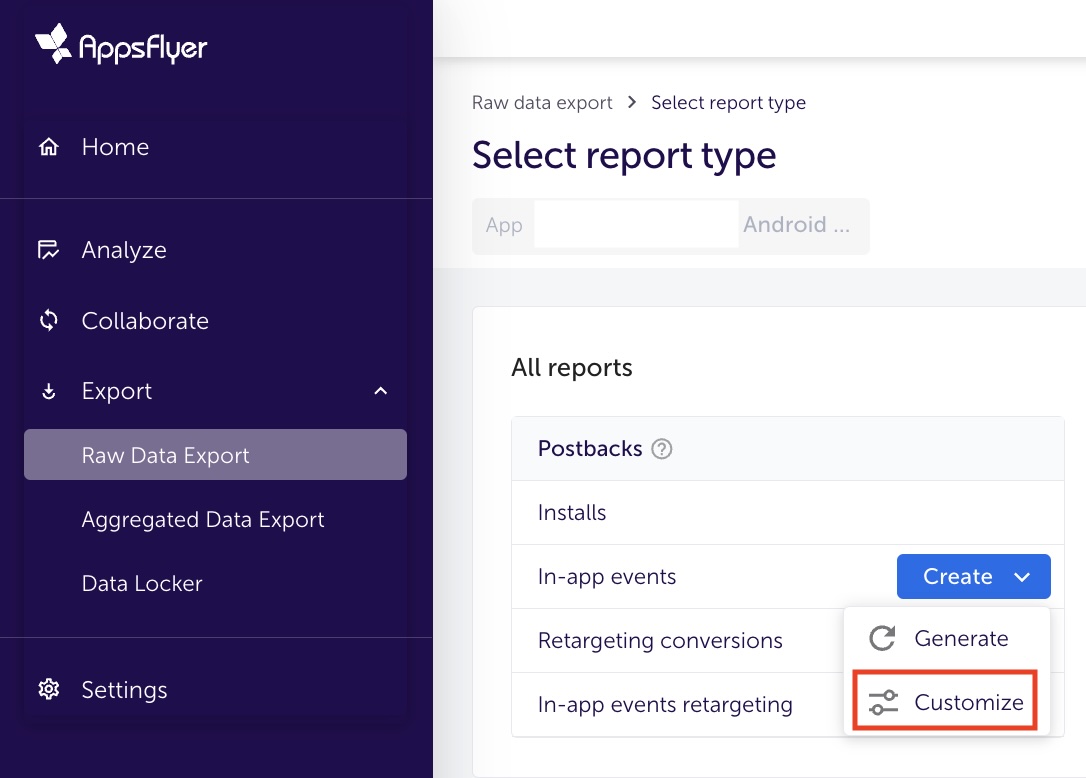
Task: Collapse the Export section chevron
Action: (381, 391)
